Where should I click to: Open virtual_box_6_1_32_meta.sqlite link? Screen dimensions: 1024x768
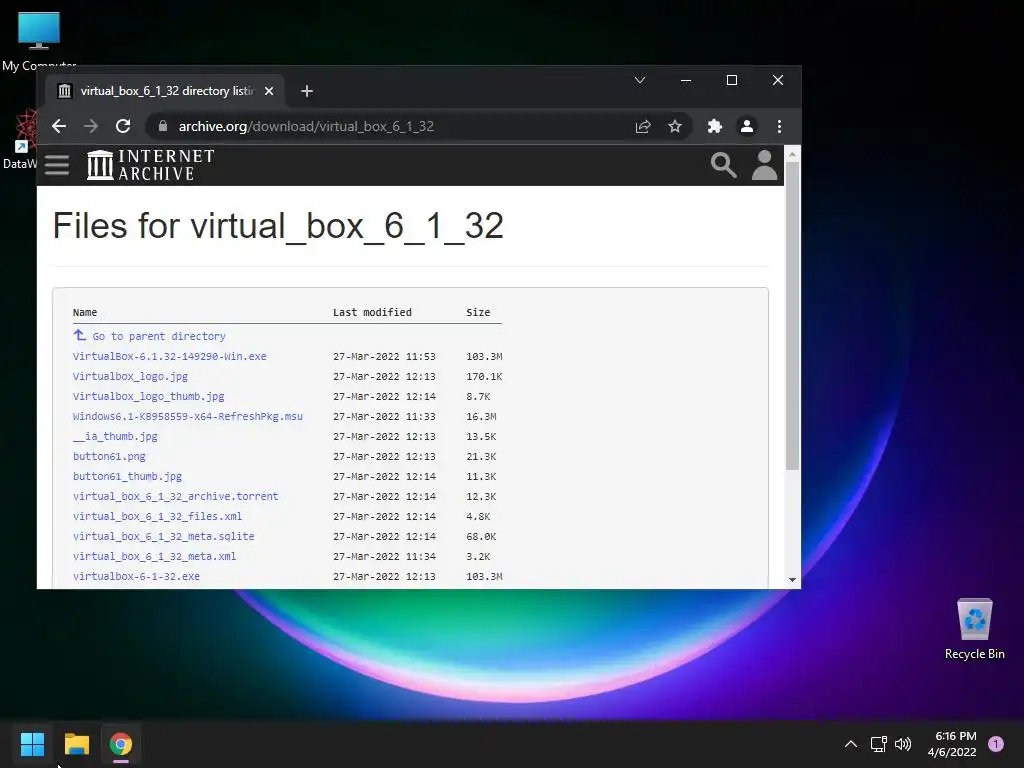pyautogui.click(x=164, y=536)
